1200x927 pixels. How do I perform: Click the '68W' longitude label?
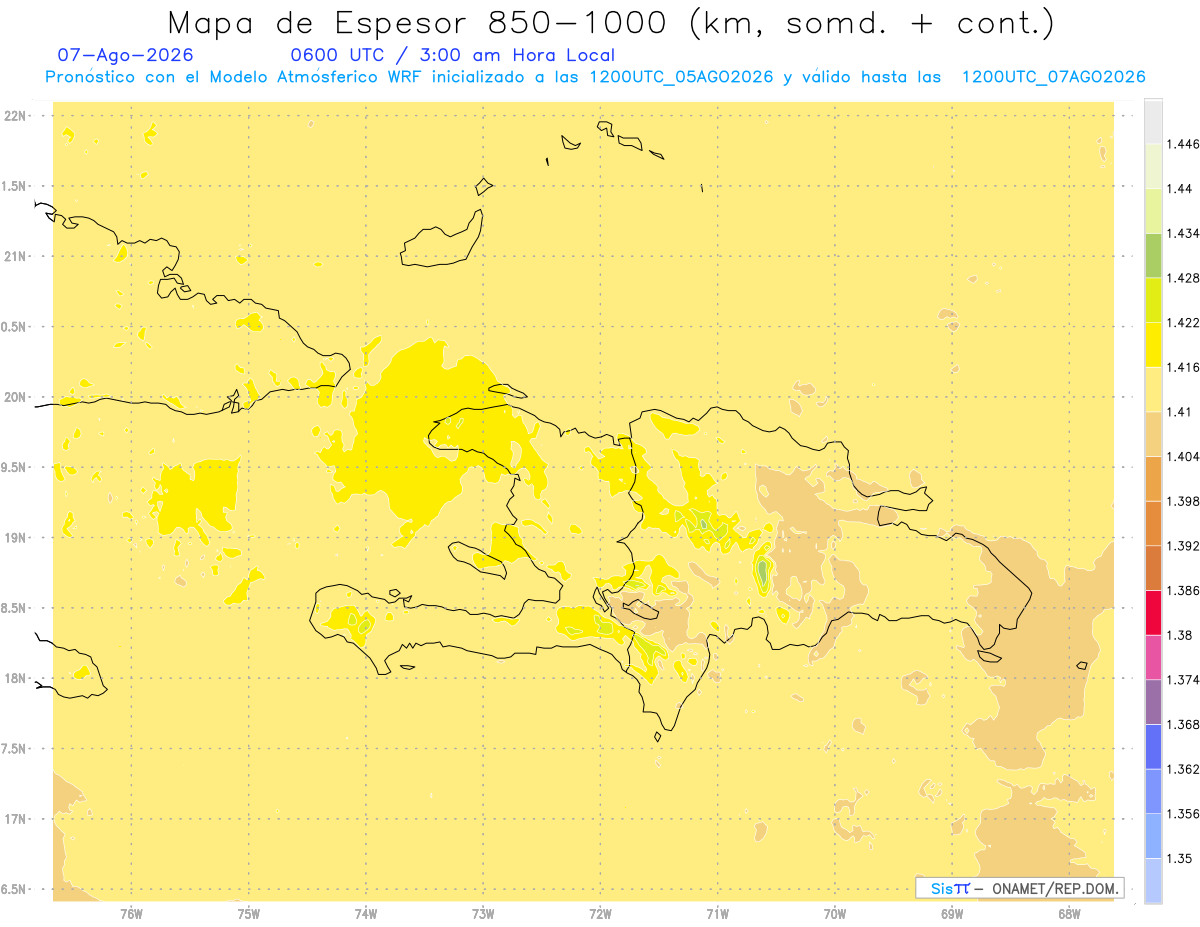coord(1069,913)
